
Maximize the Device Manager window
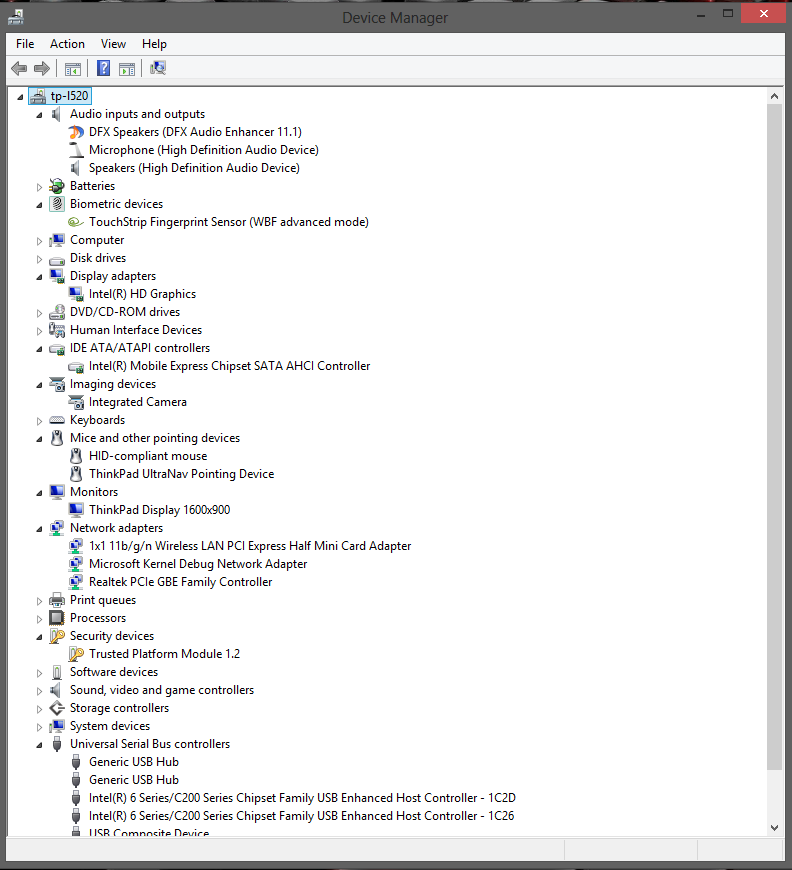728,14
